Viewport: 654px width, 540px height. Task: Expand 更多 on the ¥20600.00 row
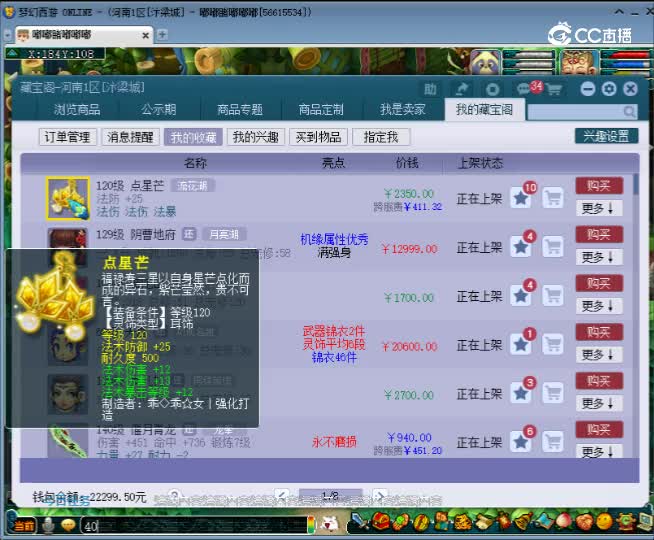[x=599, y=354]
